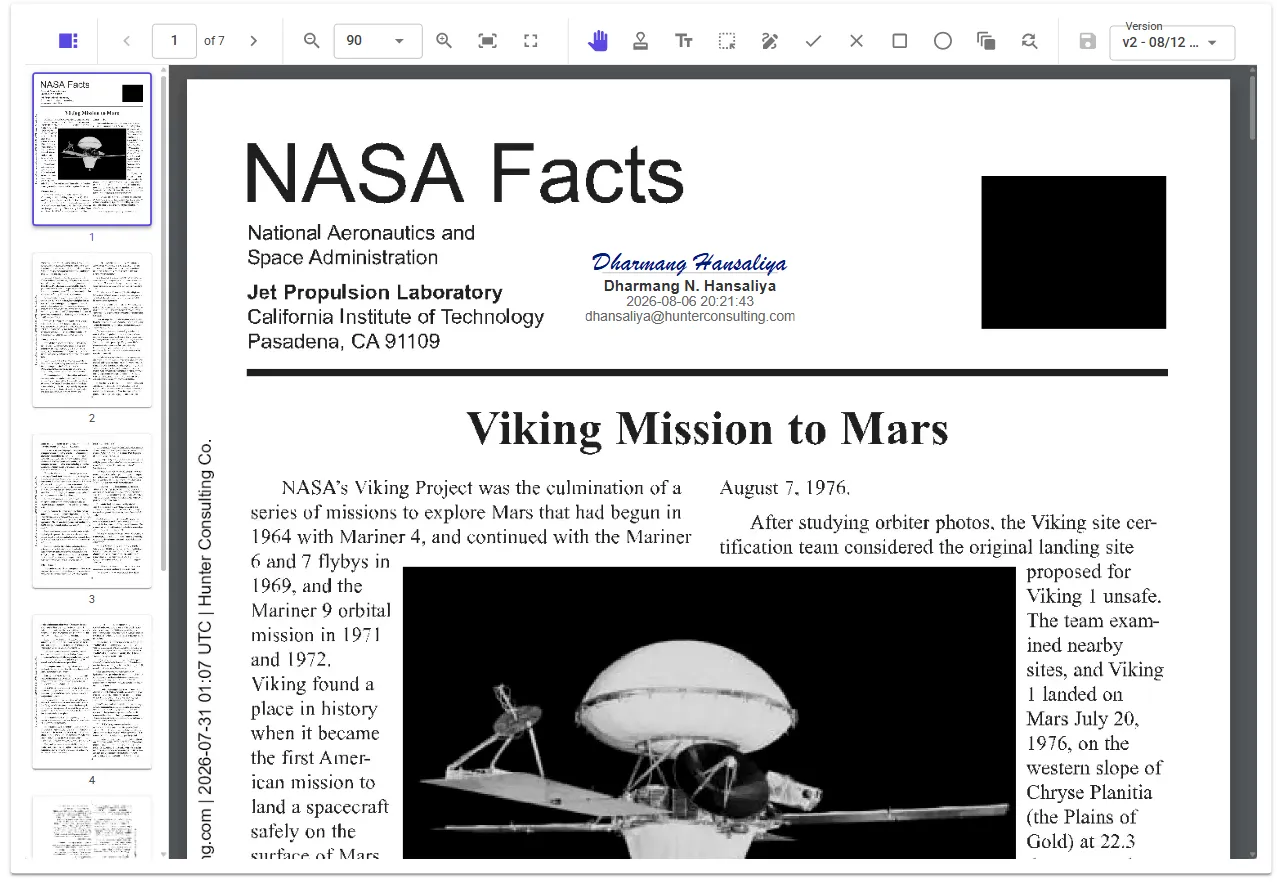The width and height of the screenshot is (1277, 893).
Task: Select the hand pan tool
Action: click(598, 41)
